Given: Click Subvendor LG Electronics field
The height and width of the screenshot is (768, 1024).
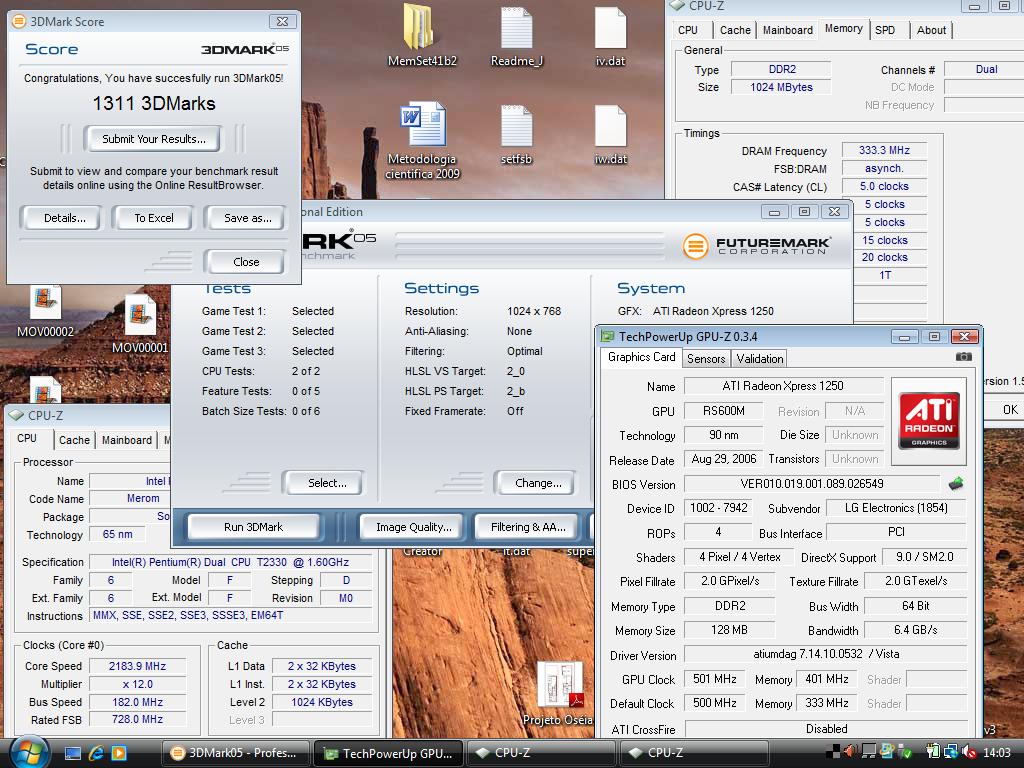Looking at the screenshot, I should pyautogui.click(x=895, y=508).
